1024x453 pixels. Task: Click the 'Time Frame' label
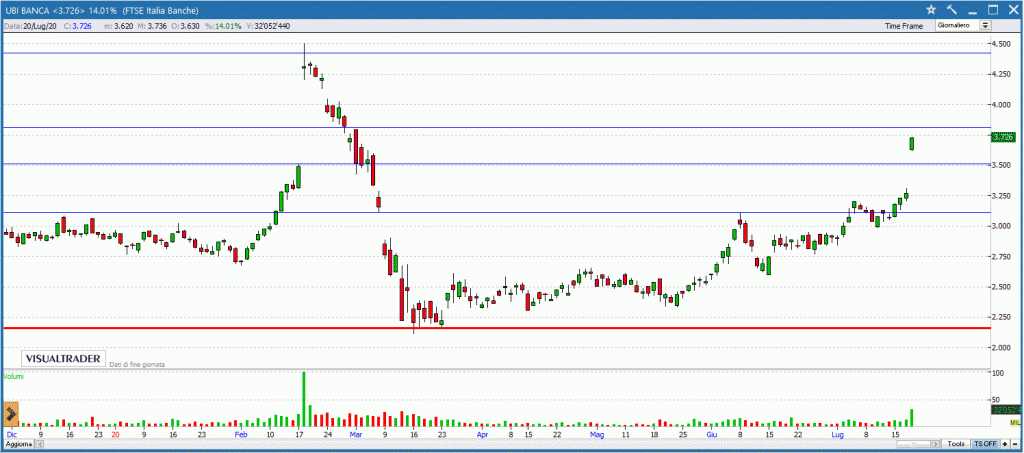point(904,26)
